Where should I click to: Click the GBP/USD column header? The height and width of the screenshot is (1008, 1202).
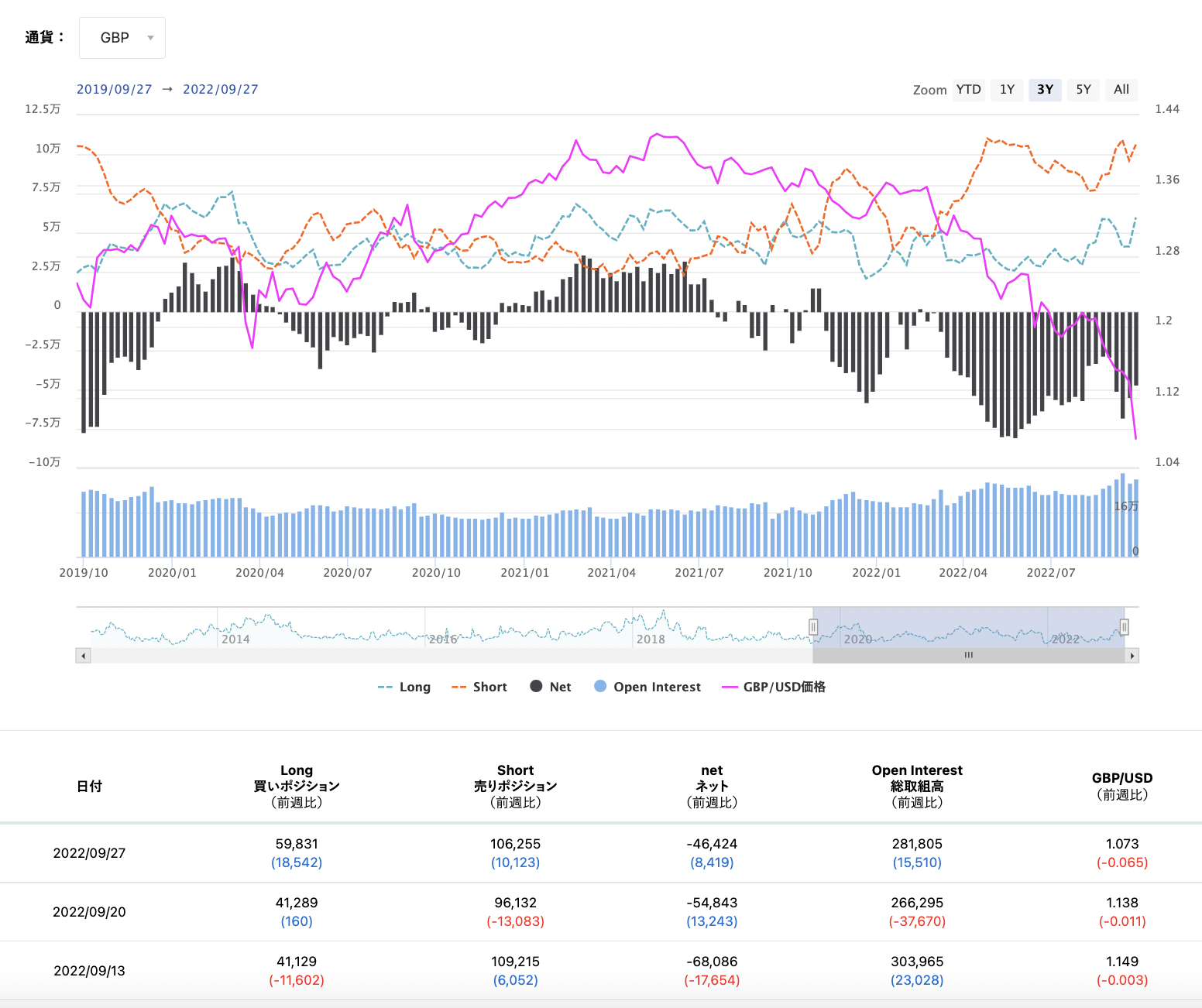[1122, 786]
